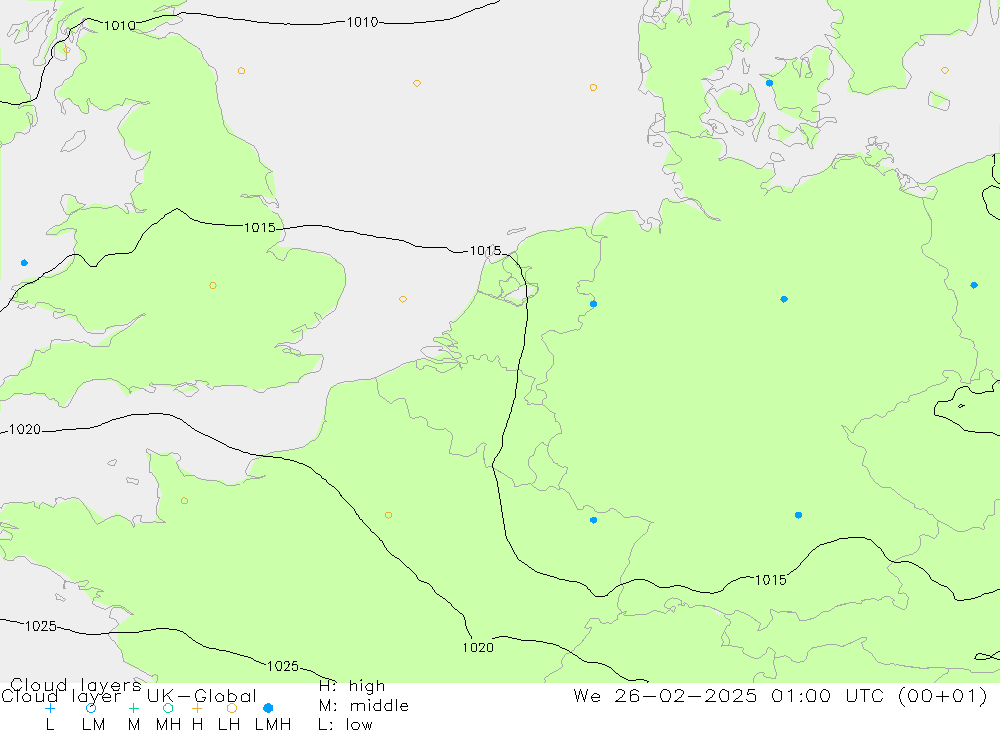Click the 1025 isobar label over western France
Image resolution: width=1000 pixels, height=733 pixels.
[283, 666]
